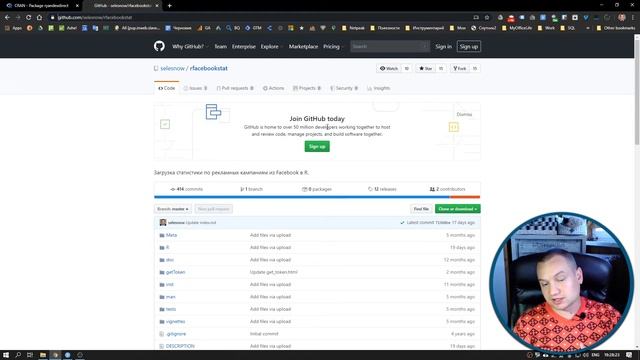Viewport: 640px width, 360px height.
Task: Bookmark this page with the star icon
Action: [x=487, y=18]
